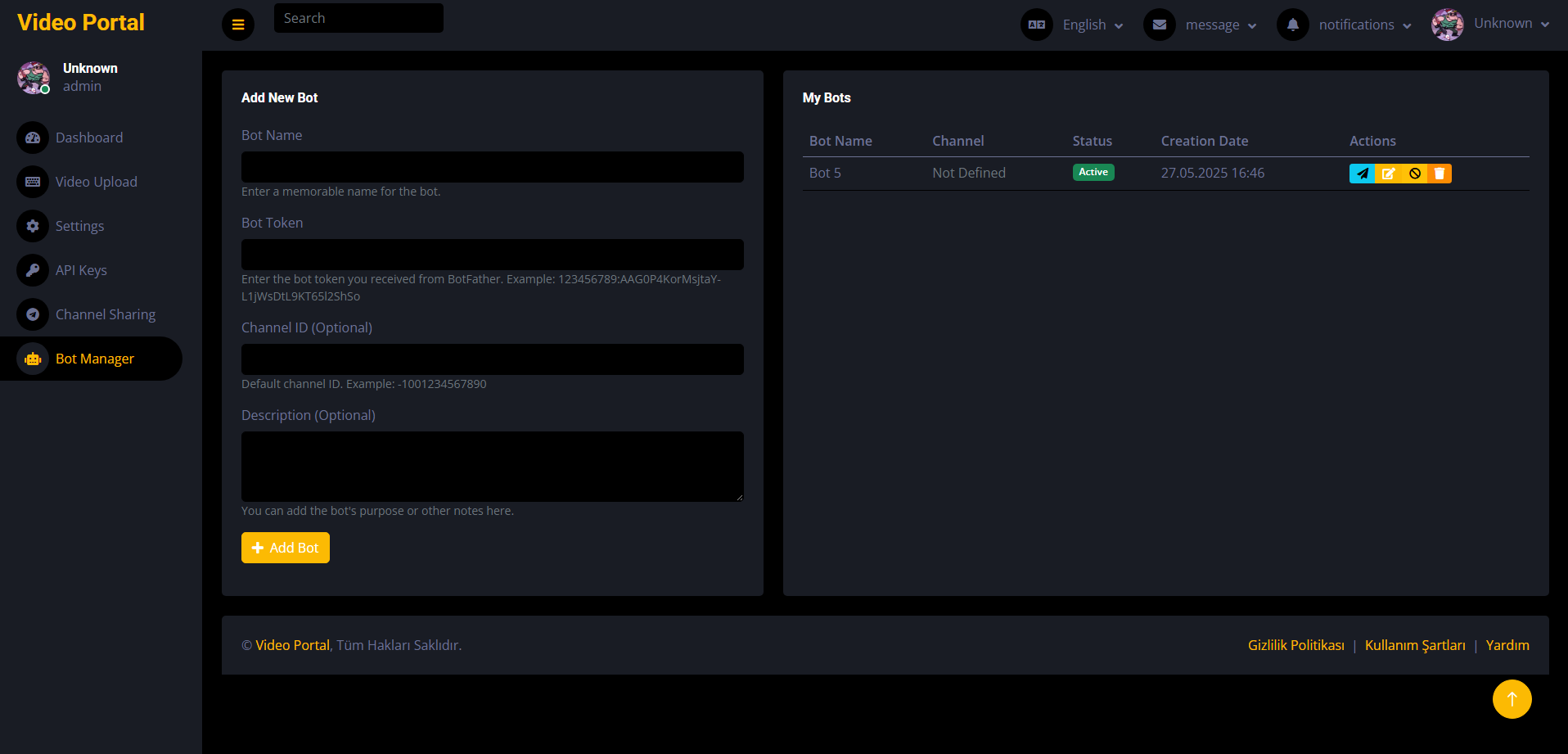Click the envelope message icon
Viewport: 1568px width, 754px height.
pyautogui.click(x=1160, y=25)
